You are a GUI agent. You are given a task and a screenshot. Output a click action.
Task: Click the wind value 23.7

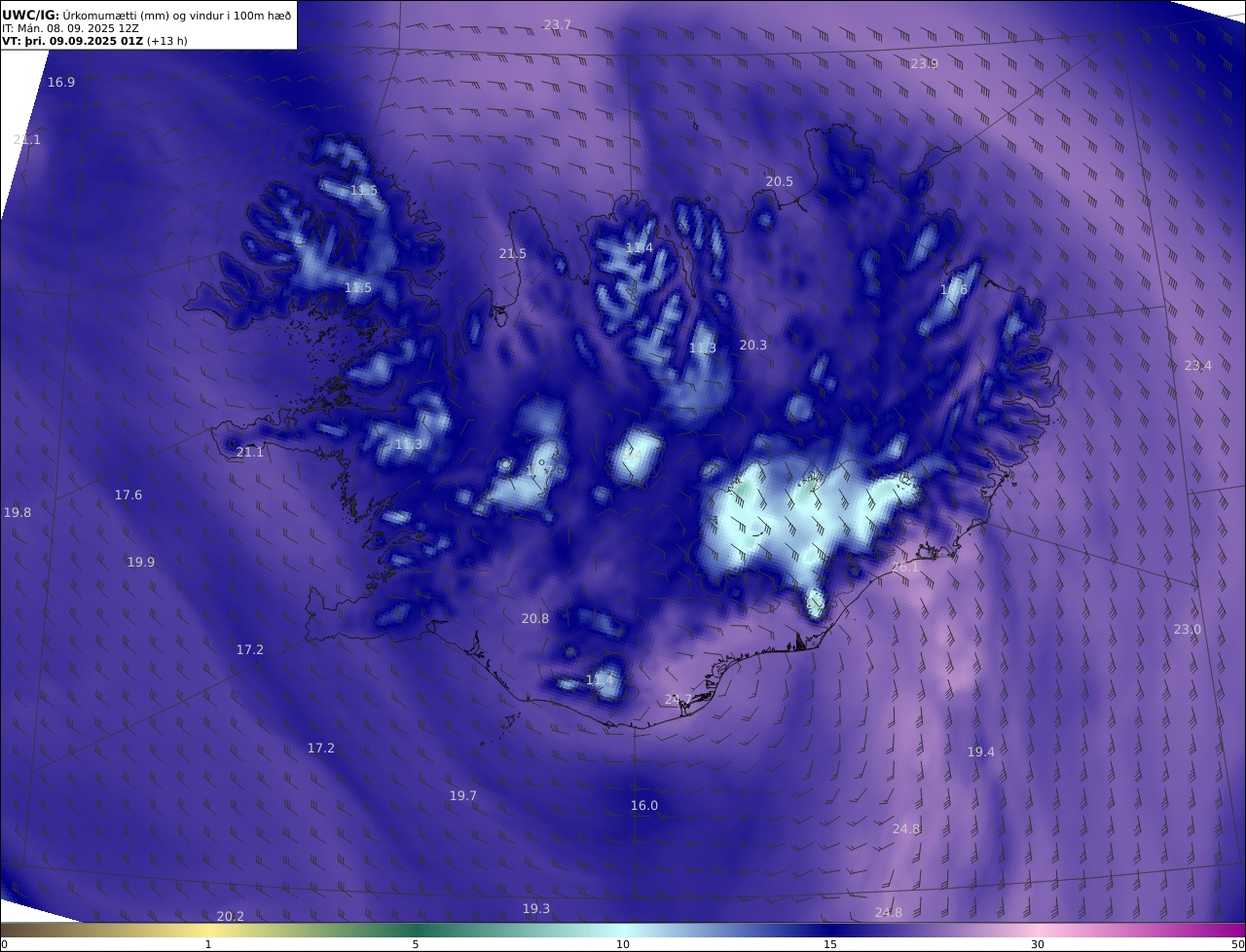pyautogui.click(x=558, y=25)
